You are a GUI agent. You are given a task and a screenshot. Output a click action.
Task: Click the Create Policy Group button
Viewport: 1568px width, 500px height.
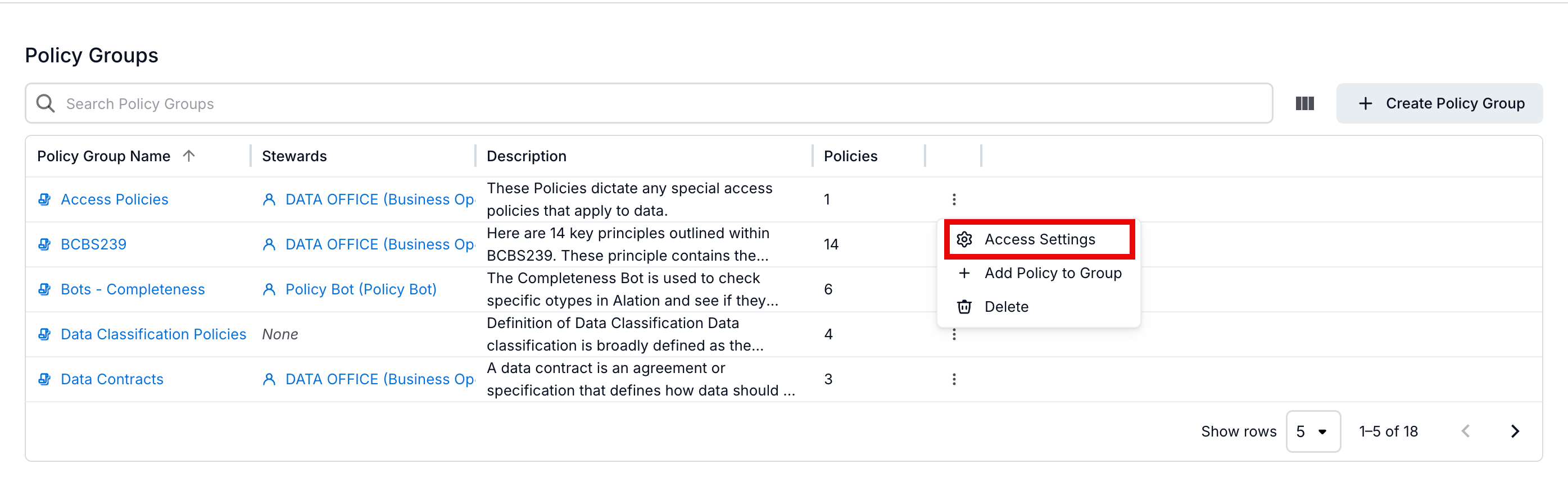coord(1439,103)
